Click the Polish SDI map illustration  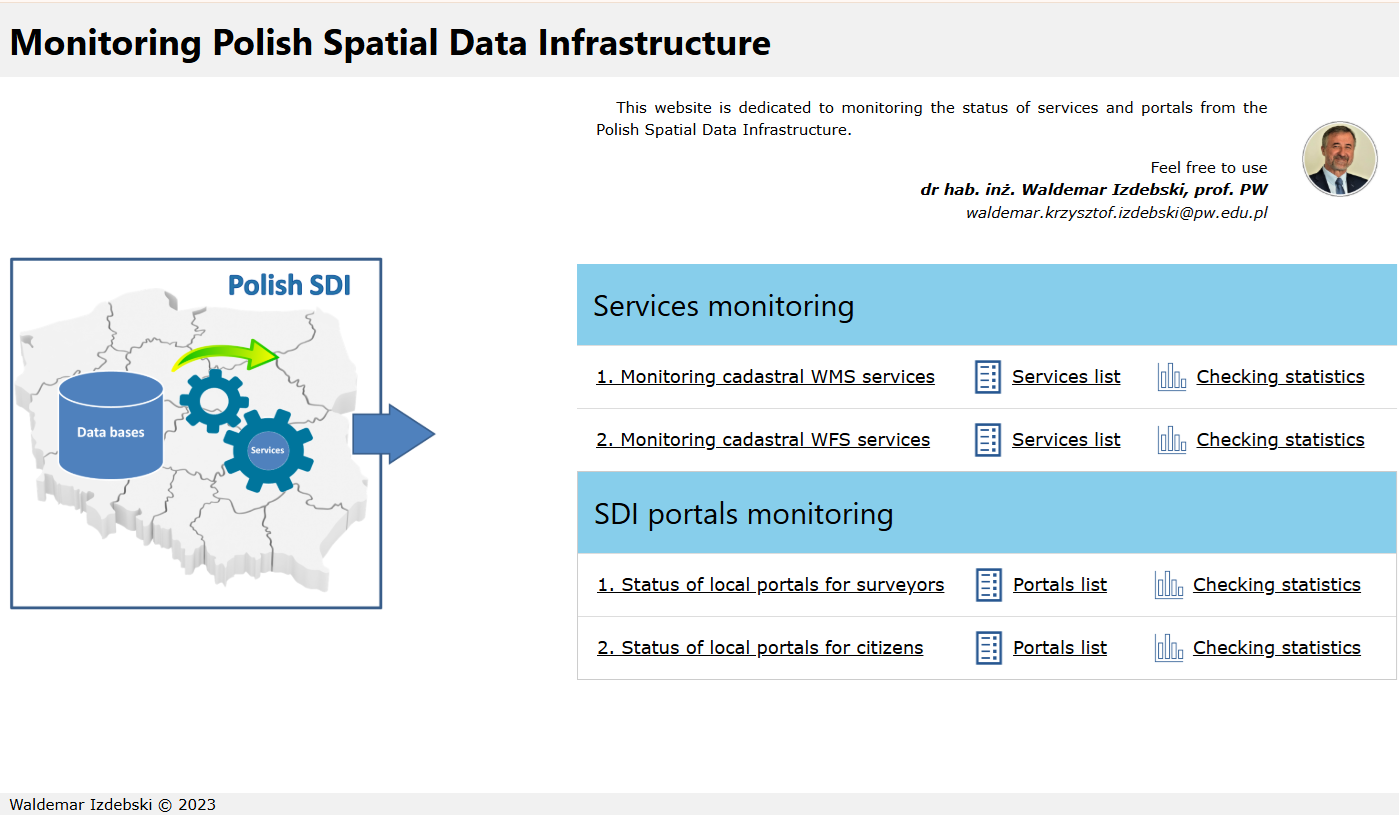point(196,433)
